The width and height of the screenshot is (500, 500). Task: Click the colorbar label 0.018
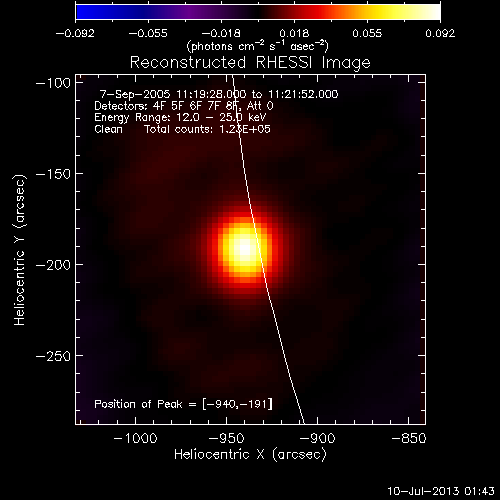[294, 33]
